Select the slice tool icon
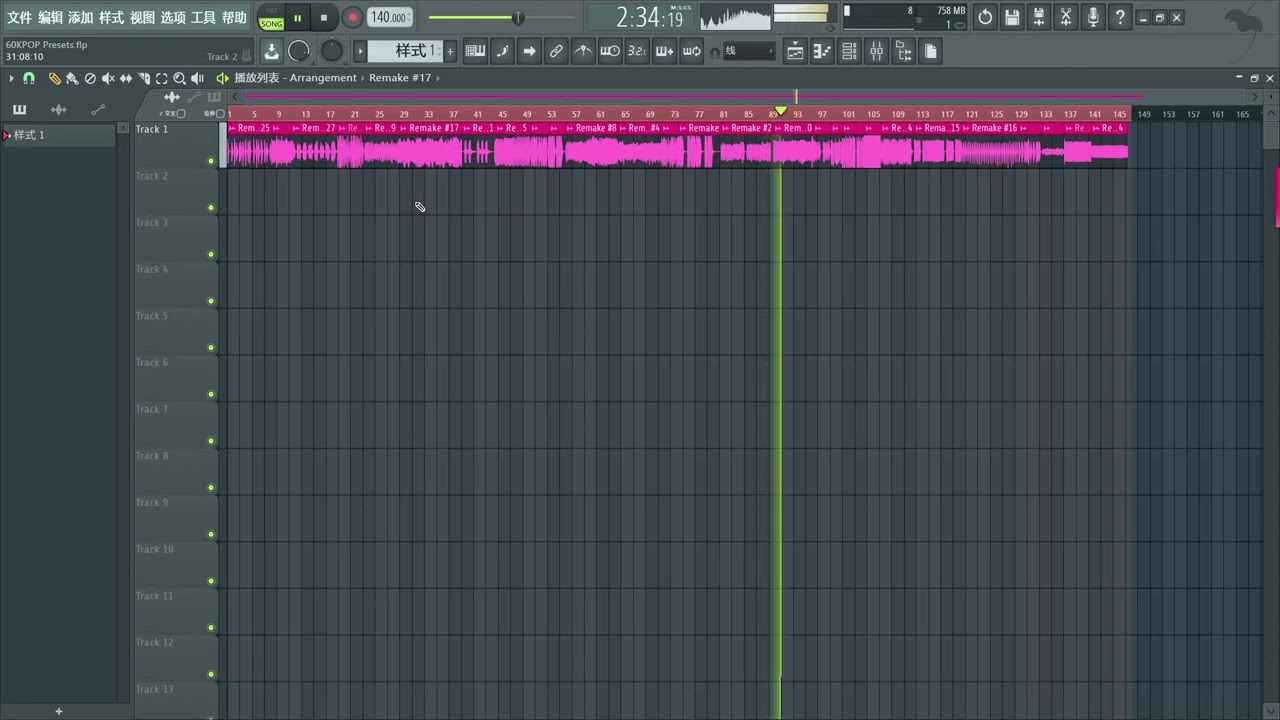Image resolution: width=1280 pixels, height=720 pixels. pyautogui.click(x=144, y=78)
